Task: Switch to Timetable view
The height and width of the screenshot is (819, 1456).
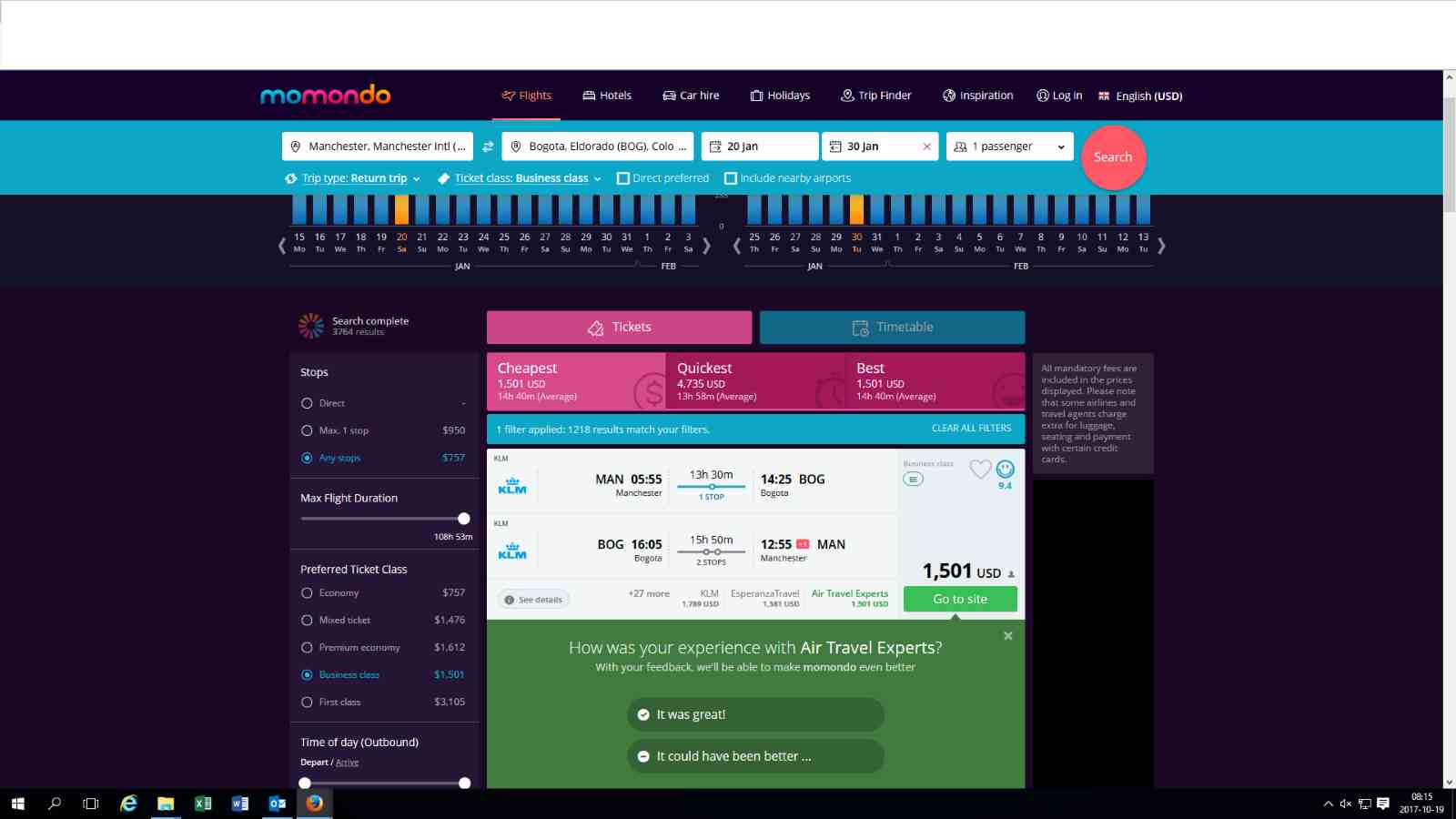Action: click(x=892, y=328)
